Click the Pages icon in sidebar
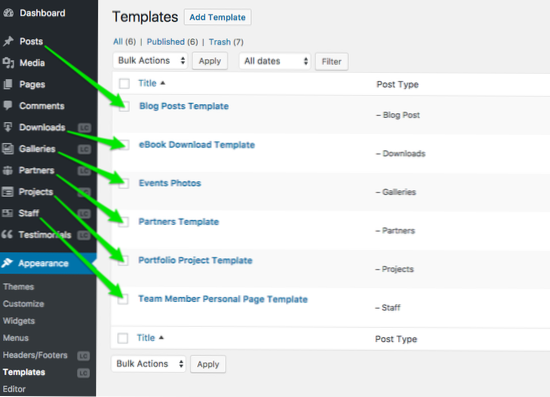The height and width of the screenshot is (397, 550). (8, 84)
